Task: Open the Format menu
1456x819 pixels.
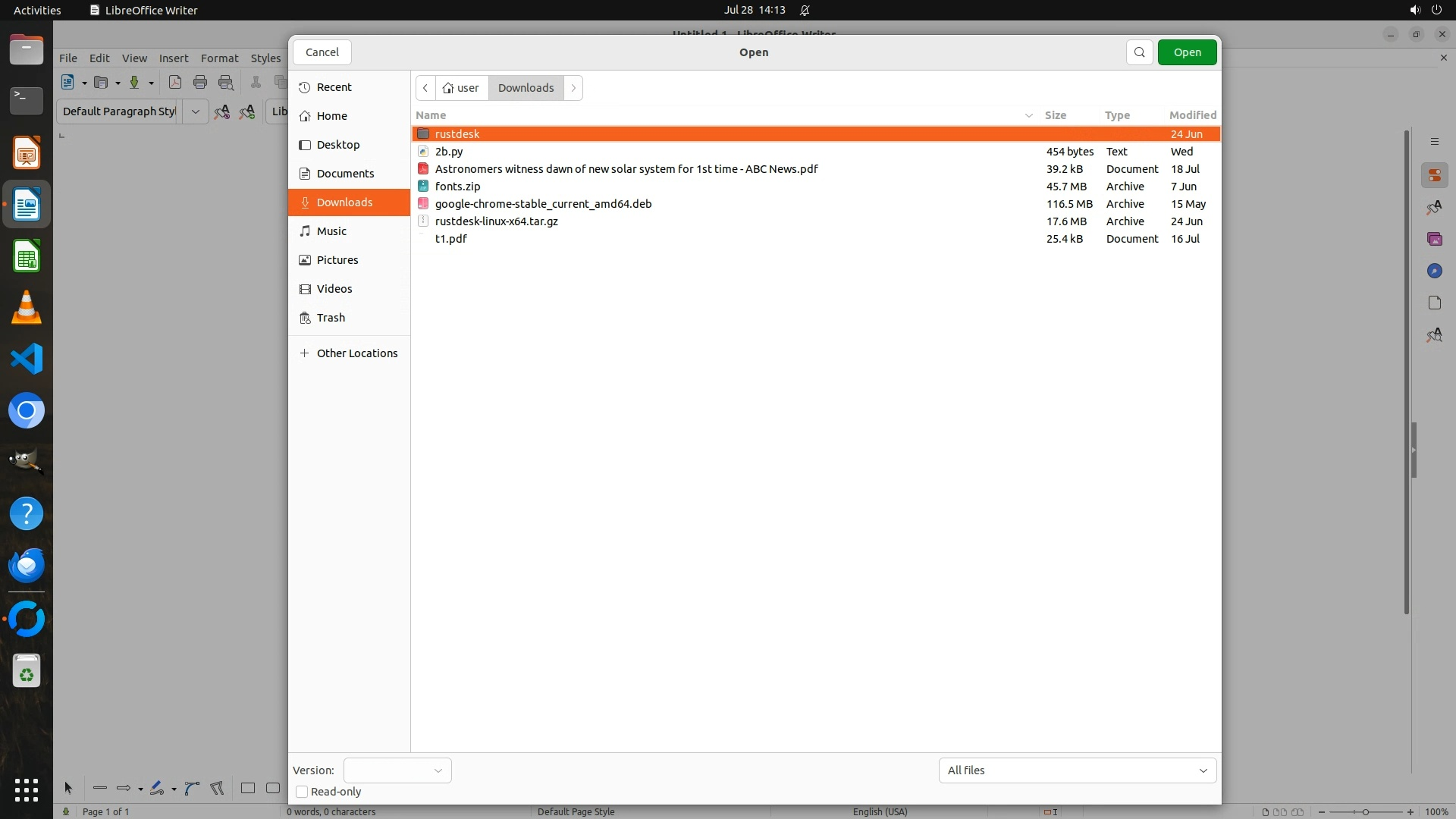Action: click(x=219, y=58)
